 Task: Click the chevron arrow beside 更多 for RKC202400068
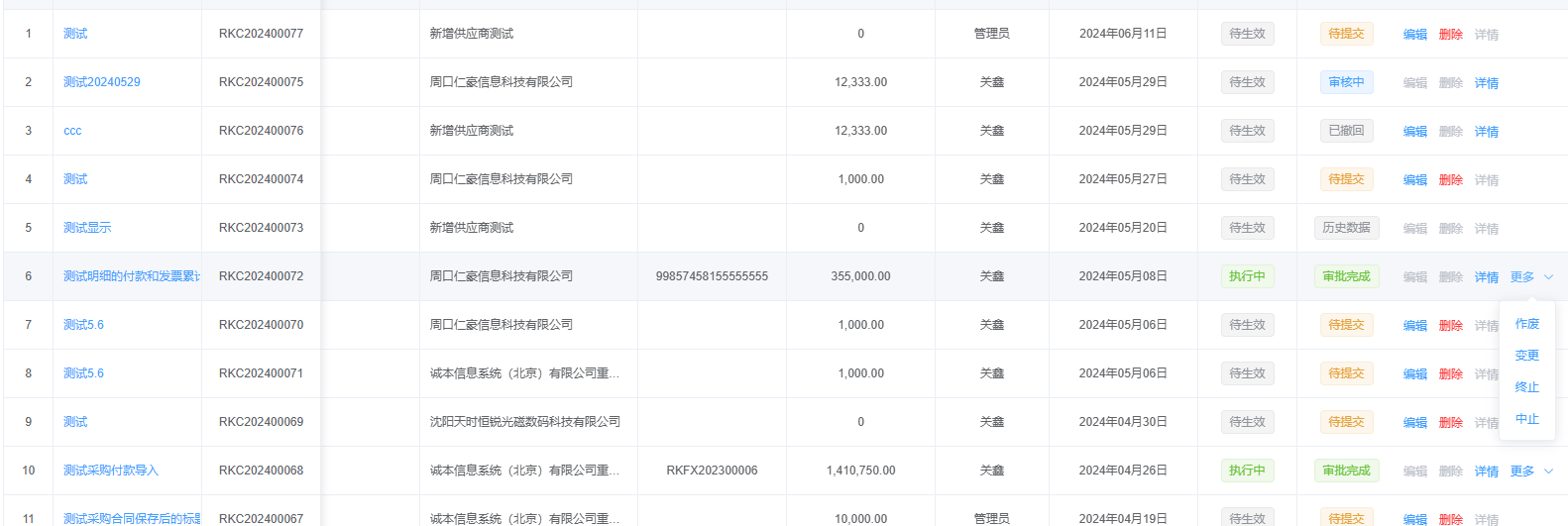pyautogui.click(x=1548, y=472)
